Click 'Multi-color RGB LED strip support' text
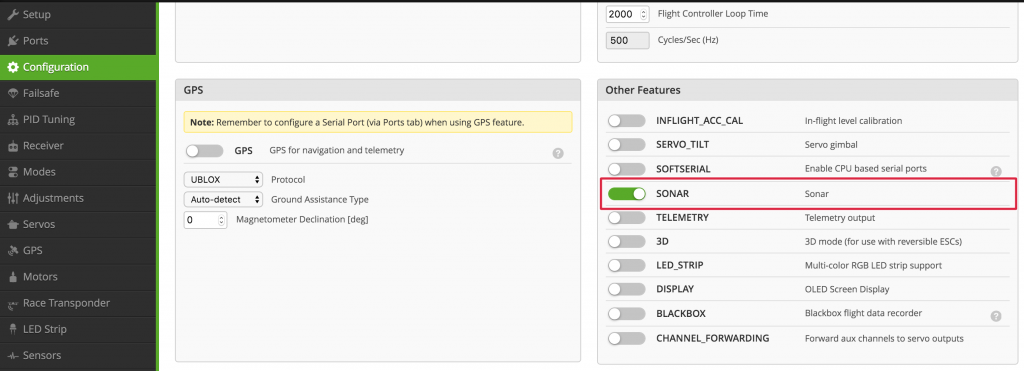Viewport: 1024px width, 371px height. [x=873, y=266]
